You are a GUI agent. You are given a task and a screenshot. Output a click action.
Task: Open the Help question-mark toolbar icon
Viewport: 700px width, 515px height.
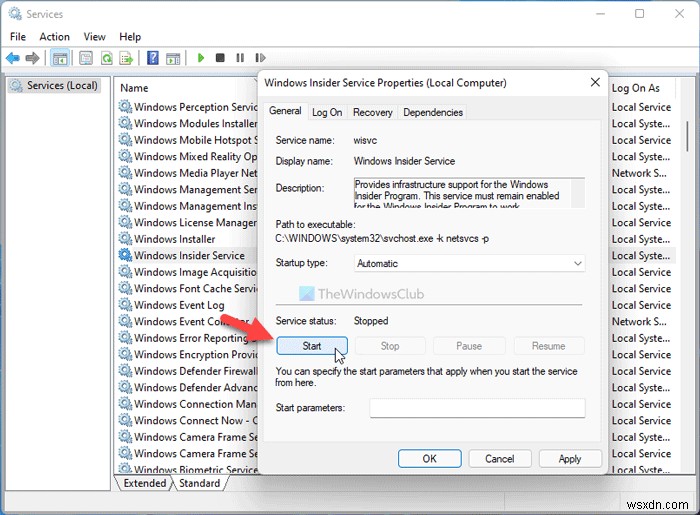pos(153,58)
